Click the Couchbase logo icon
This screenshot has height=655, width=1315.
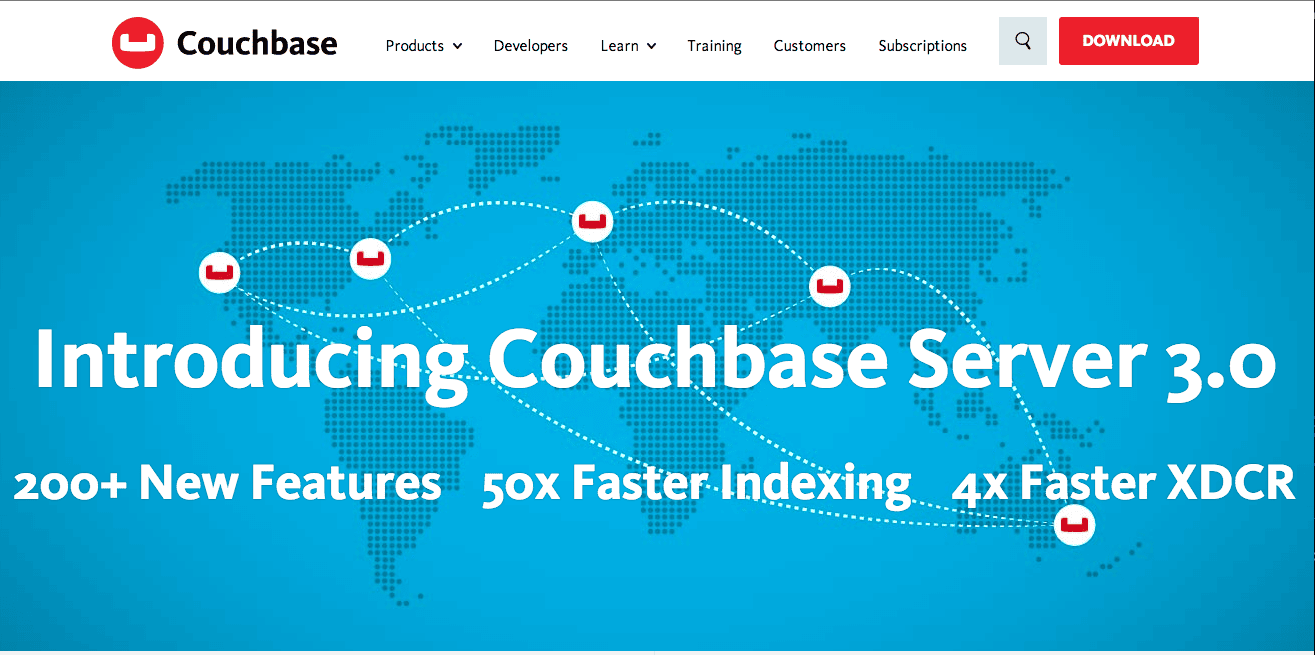[x=138, y=44]
